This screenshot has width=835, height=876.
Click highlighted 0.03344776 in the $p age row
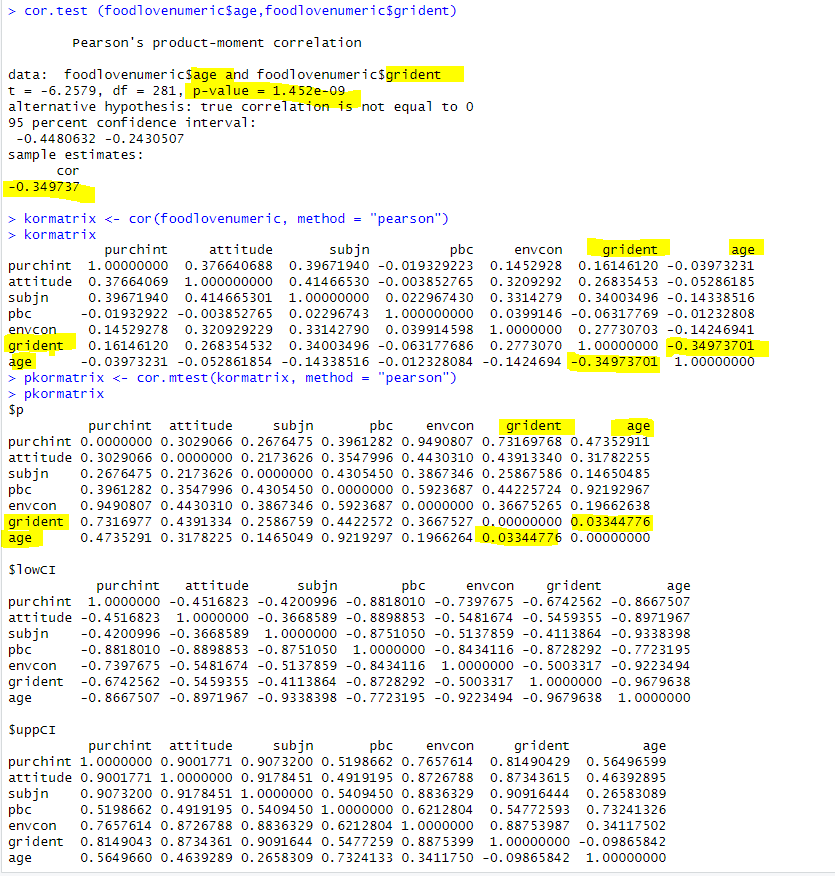(520, 538)
